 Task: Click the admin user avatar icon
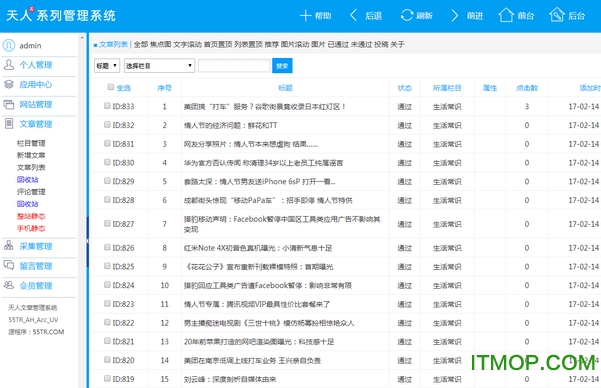pyautogui.click(x=9, y=45)
